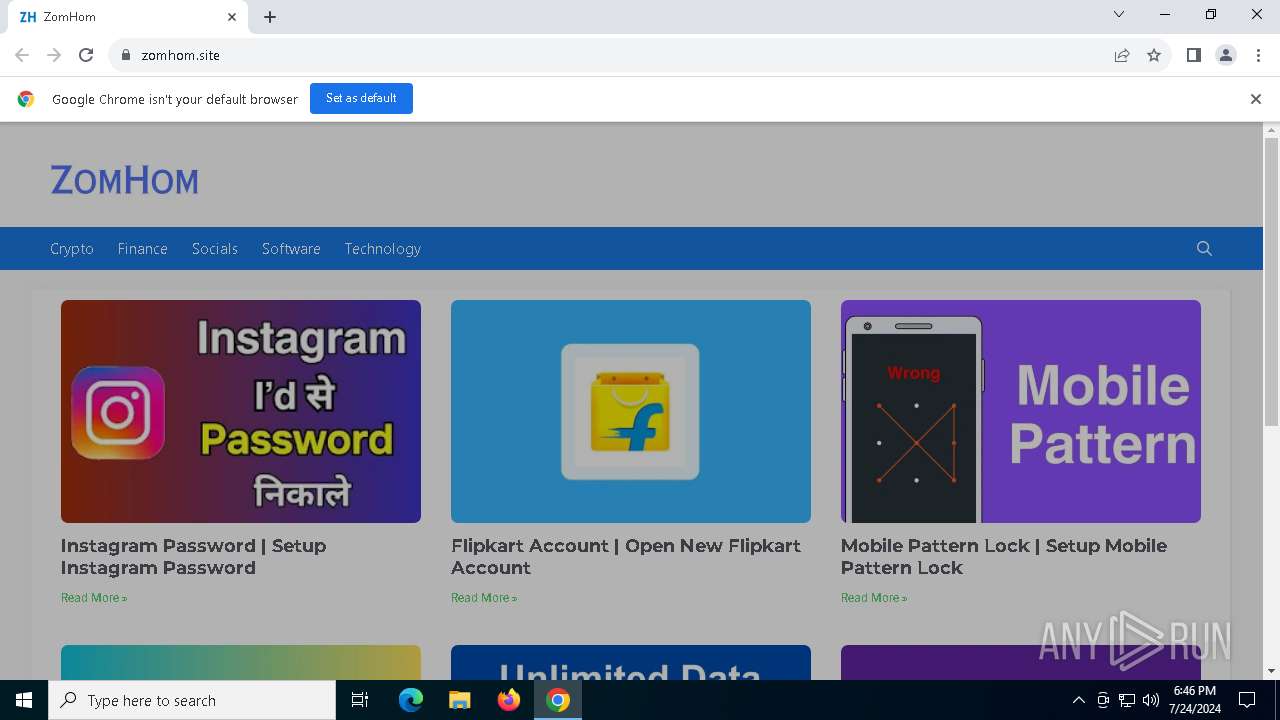Open the notification center icon

tap(1247, 700)
